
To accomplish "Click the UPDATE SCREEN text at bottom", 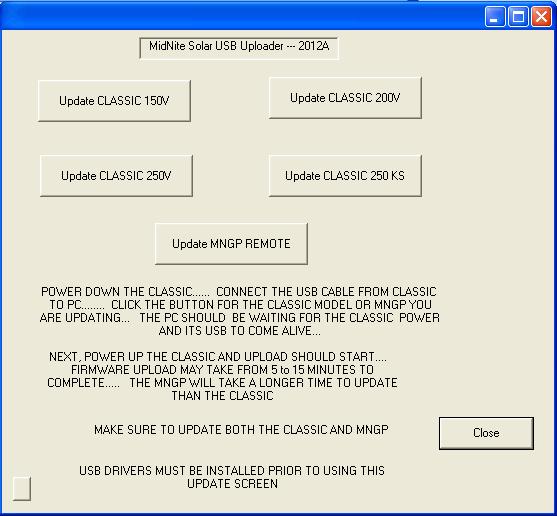I will tap(232, 484).
